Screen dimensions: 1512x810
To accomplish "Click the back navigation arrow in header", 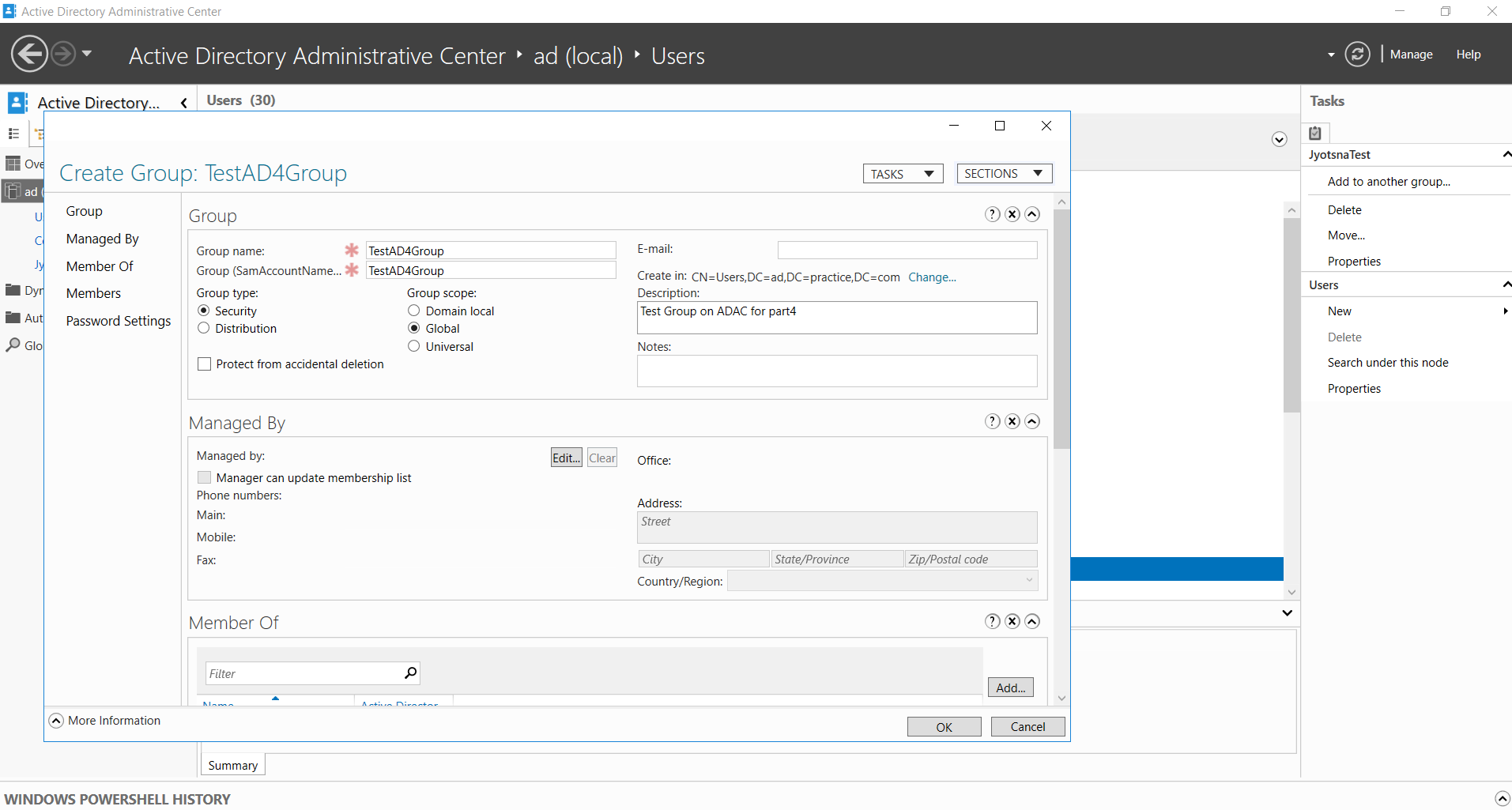I will point(29,55).
